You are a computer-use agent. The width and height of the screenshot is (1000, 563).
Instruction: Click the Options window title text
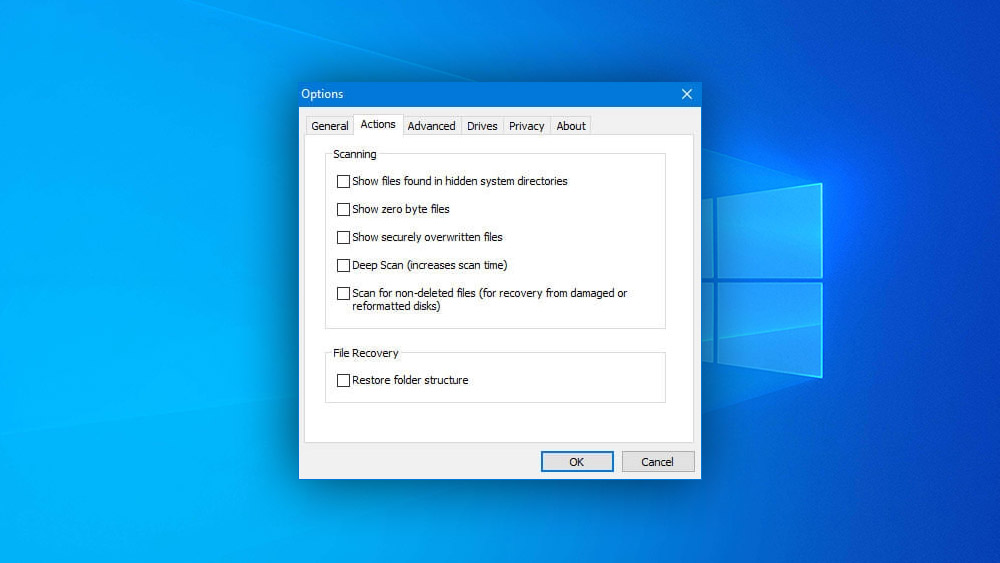coord(322,94)
